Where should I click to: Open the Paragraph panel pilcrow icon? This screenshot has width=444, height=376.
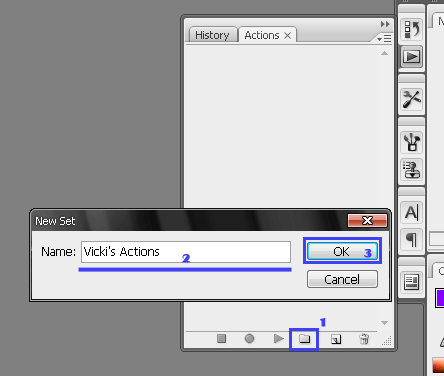pos(412,239)
